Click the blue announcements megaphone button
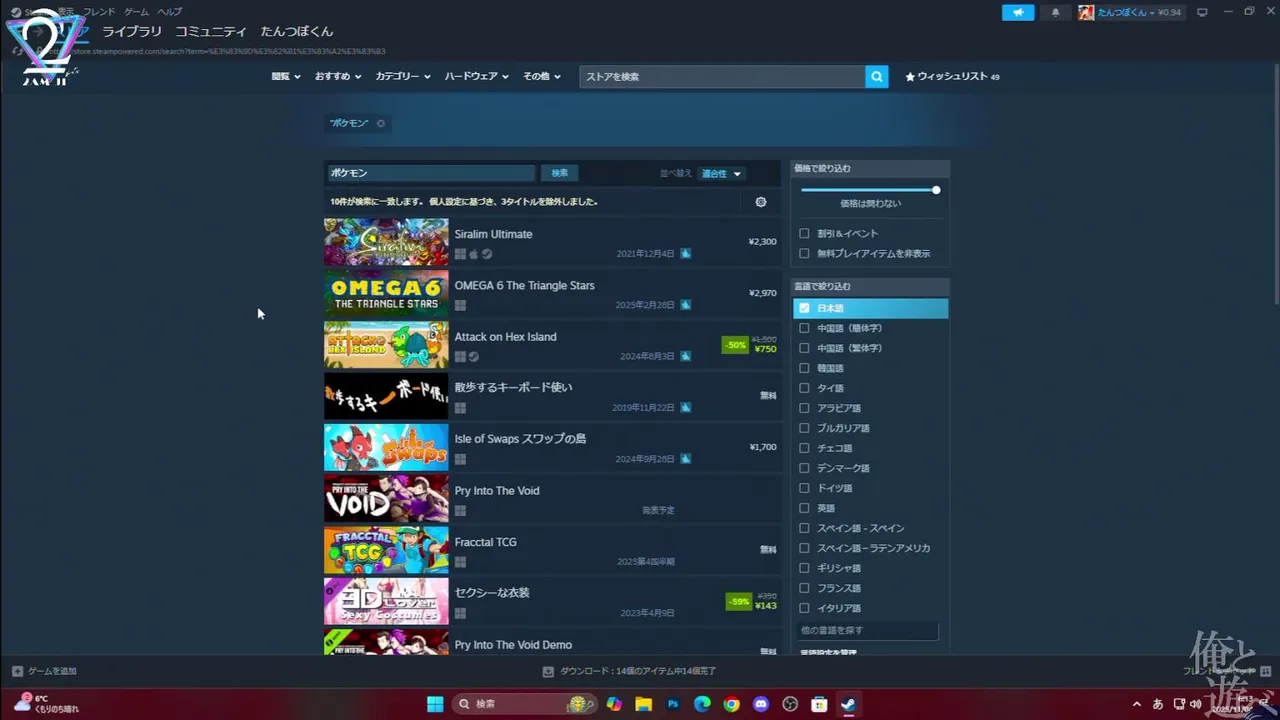This screenshot has width=1280, height=720. tap(1018, 12)
